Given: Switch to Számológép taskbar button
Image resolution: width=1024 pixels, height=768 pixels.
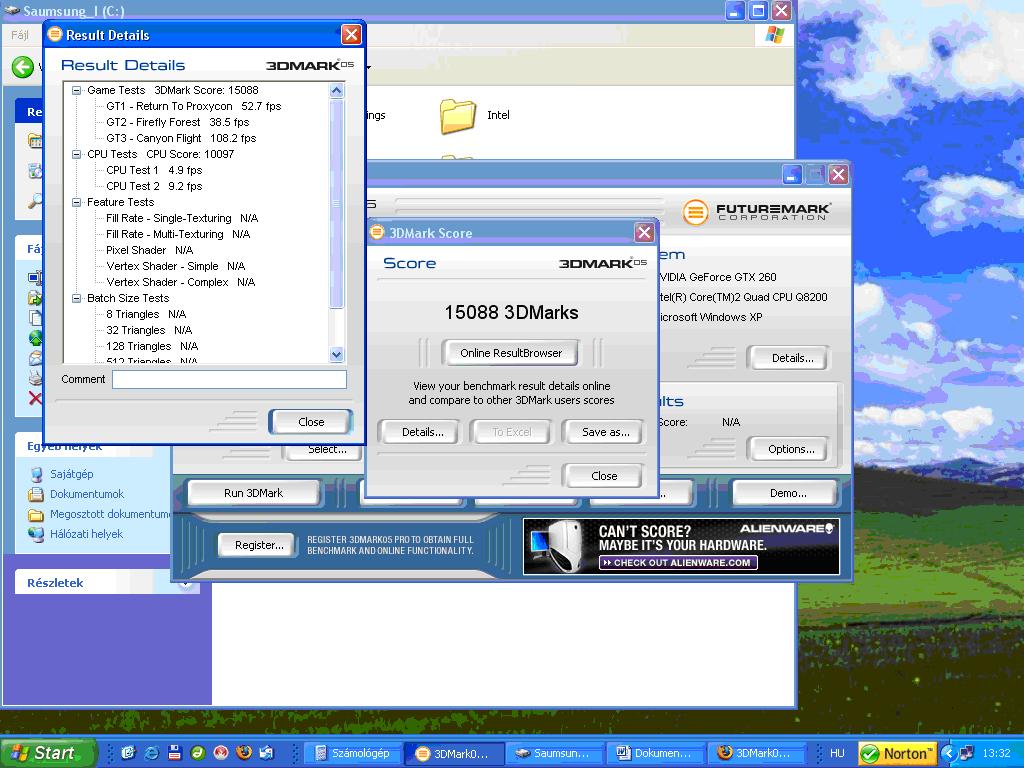Looking at the screenshot, I should 353,754.
